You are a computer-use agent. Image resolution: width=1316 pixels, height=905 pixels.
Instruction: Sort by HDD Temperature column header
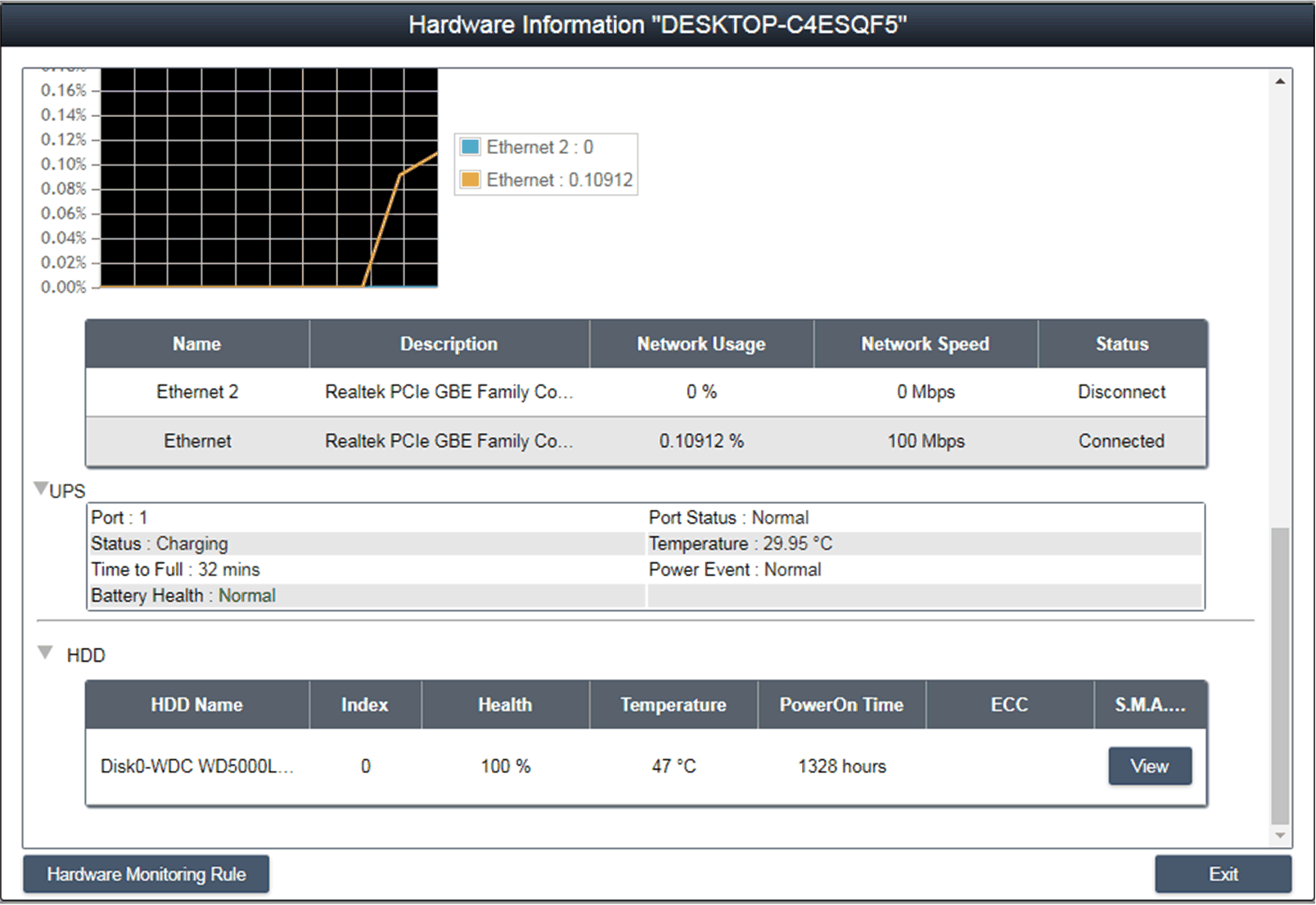click(x=673, y=705)
